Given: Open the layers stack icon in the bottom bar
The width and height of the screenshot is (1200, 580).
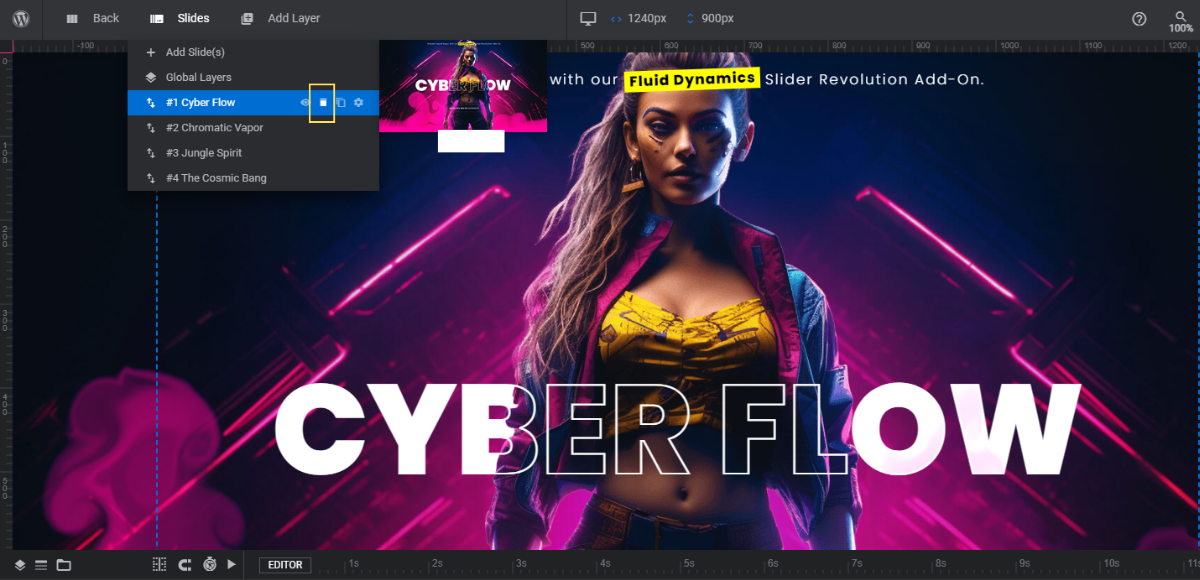Looking at the screenshot, I should (x=20, y=565).
